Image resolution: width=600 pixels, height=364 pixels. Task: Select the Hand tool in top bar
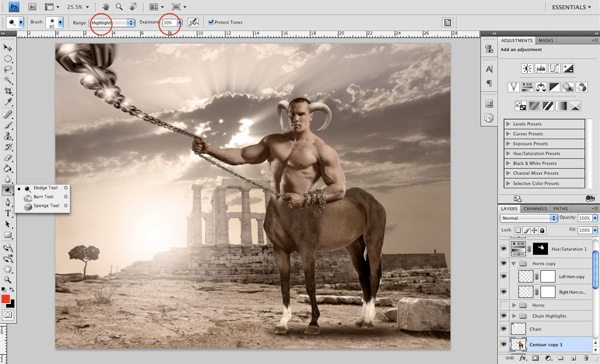coord(106,7)
